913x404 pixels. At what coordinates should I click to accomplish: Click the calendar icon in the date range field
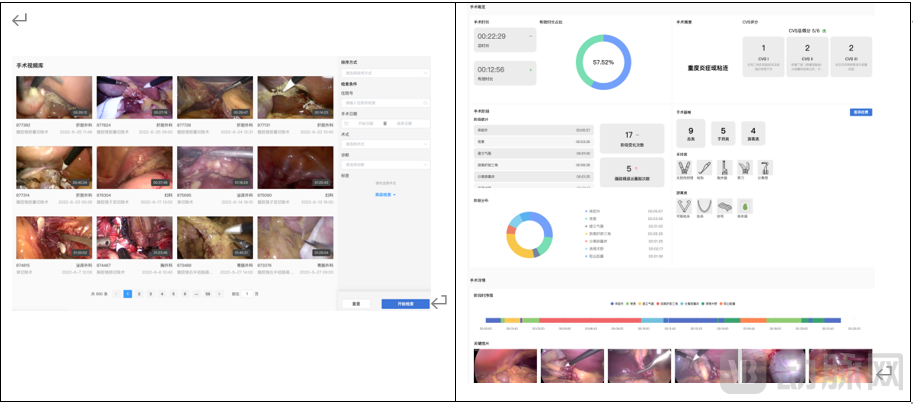tap(346, 123)
